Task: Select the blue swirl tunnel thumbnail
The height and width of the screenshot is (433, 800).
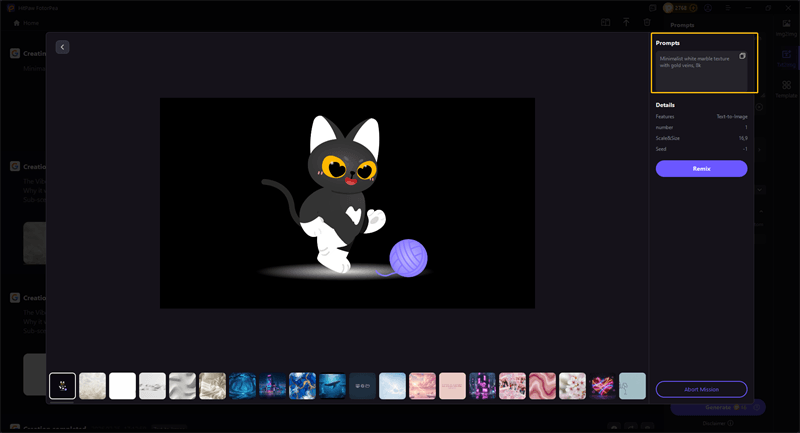Action: click(242, 386)
